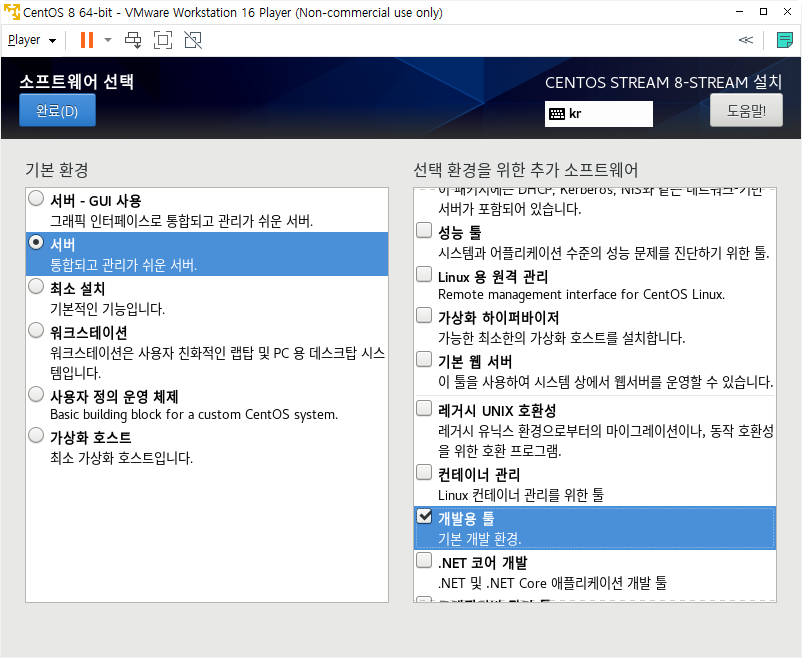
Task: Open the Player menu
Action: (32, 40)
